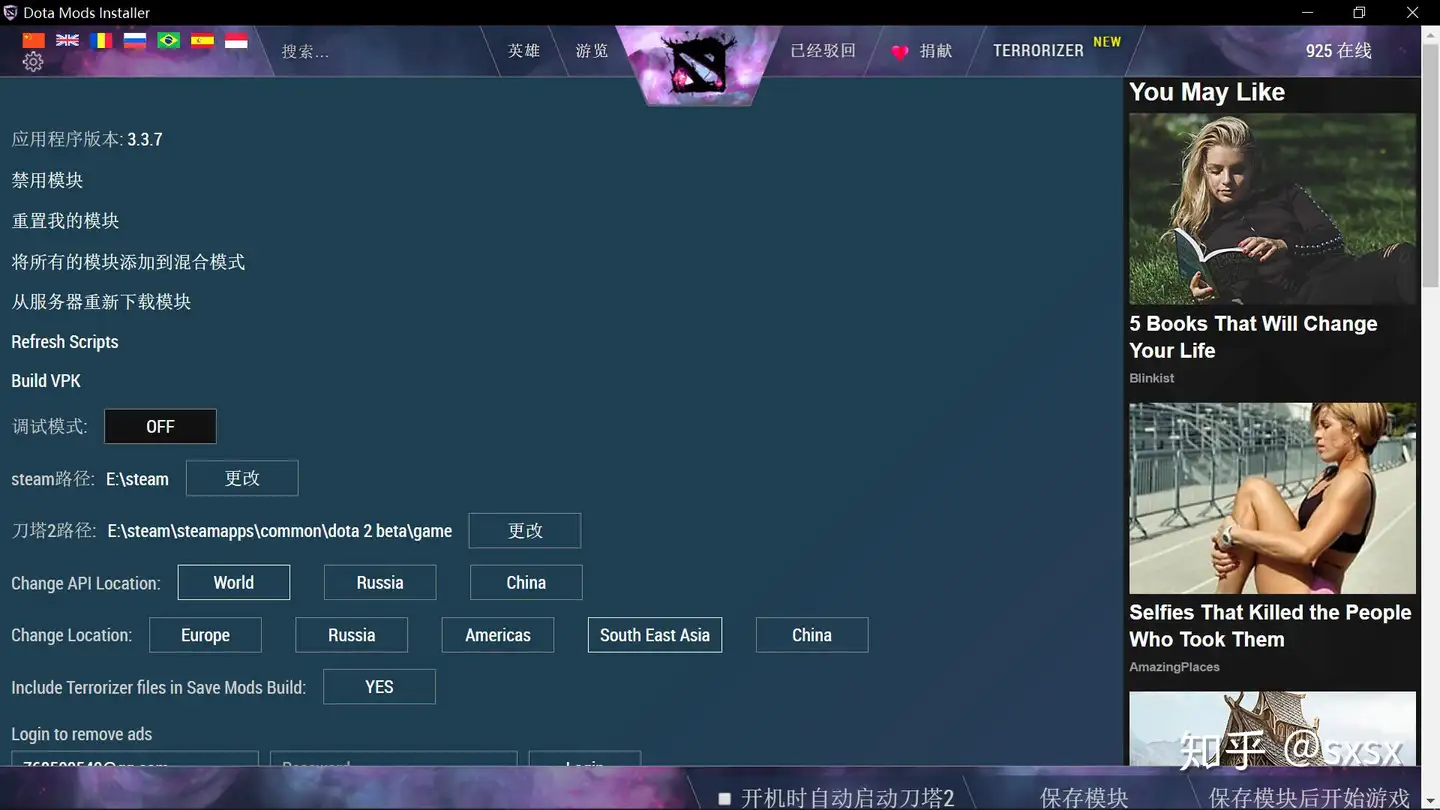Click 重置我的模块 link
This screenshot has width=1440, height=810.
coord(65,221)
